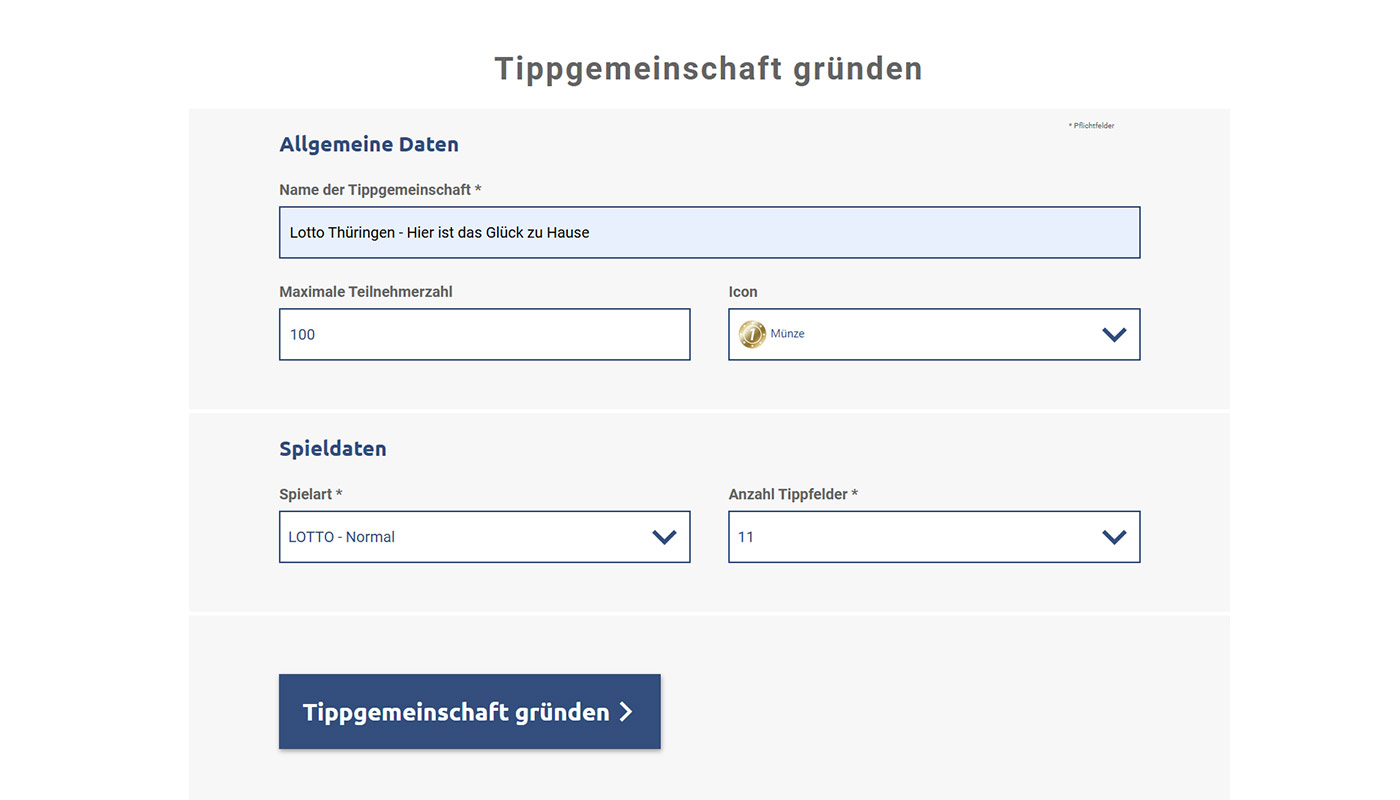Click the chevron on the Icon selector
The image size is (1400, 800).
[x=1114, y=334]
